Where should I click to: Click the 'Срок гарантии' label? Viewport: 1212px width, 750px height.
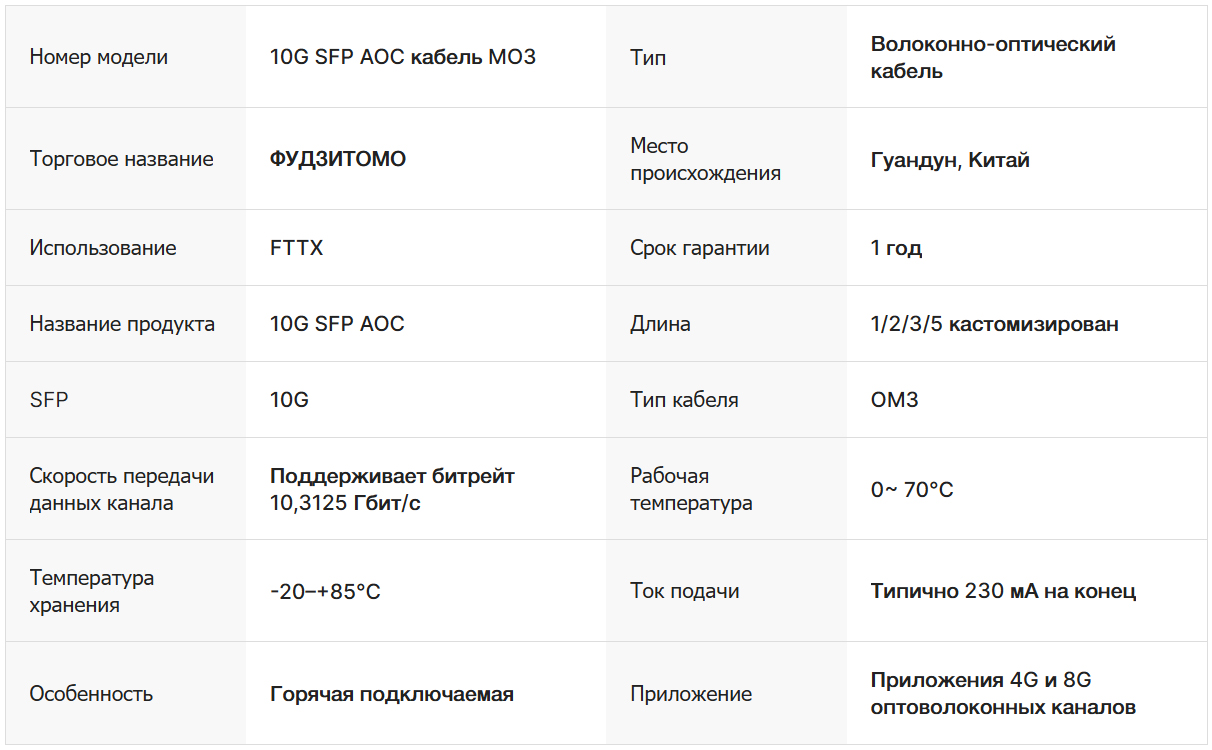pyautogui.click(x=700, y=248)
